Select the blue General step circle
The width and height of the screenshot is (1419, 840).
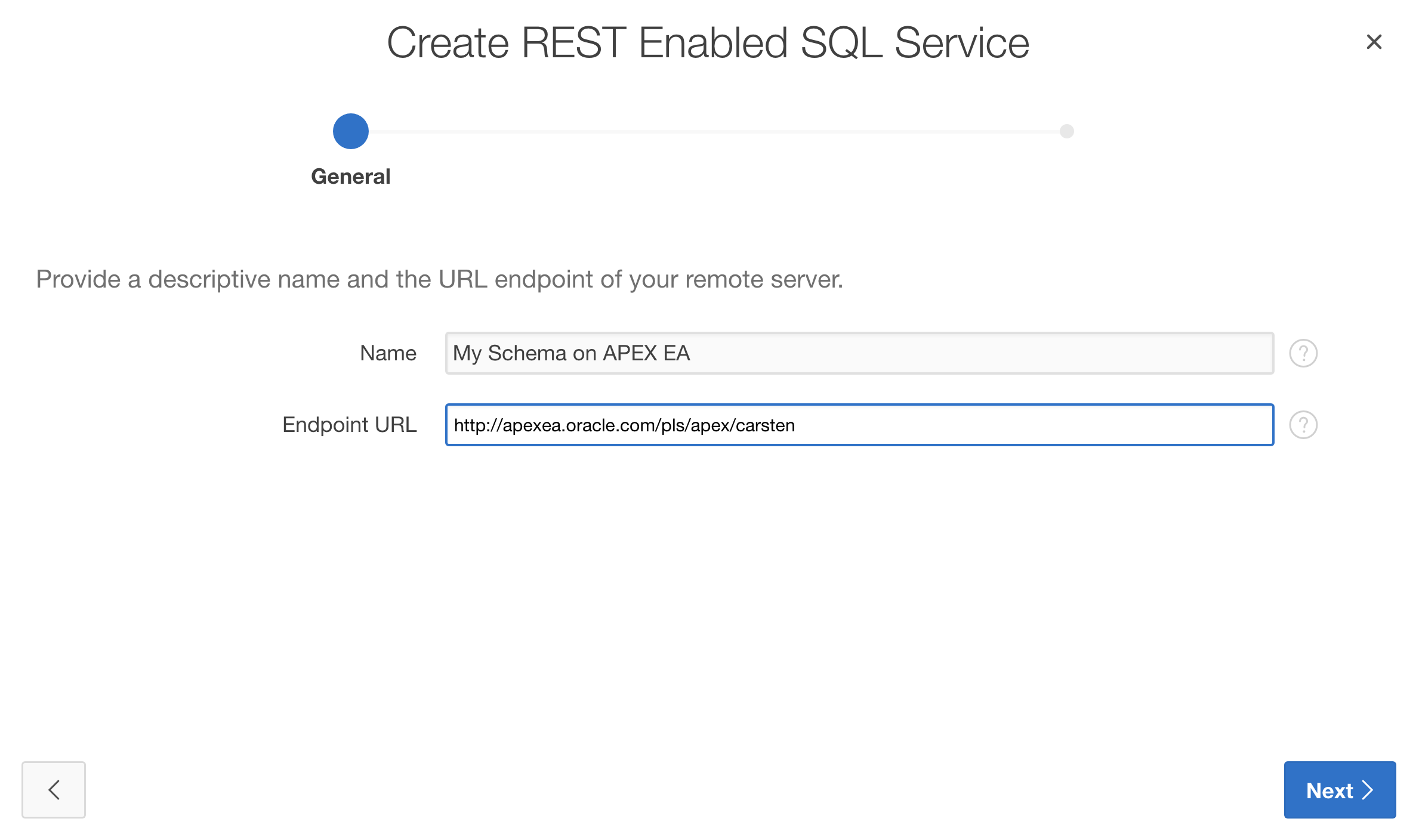tap(350, 131)
